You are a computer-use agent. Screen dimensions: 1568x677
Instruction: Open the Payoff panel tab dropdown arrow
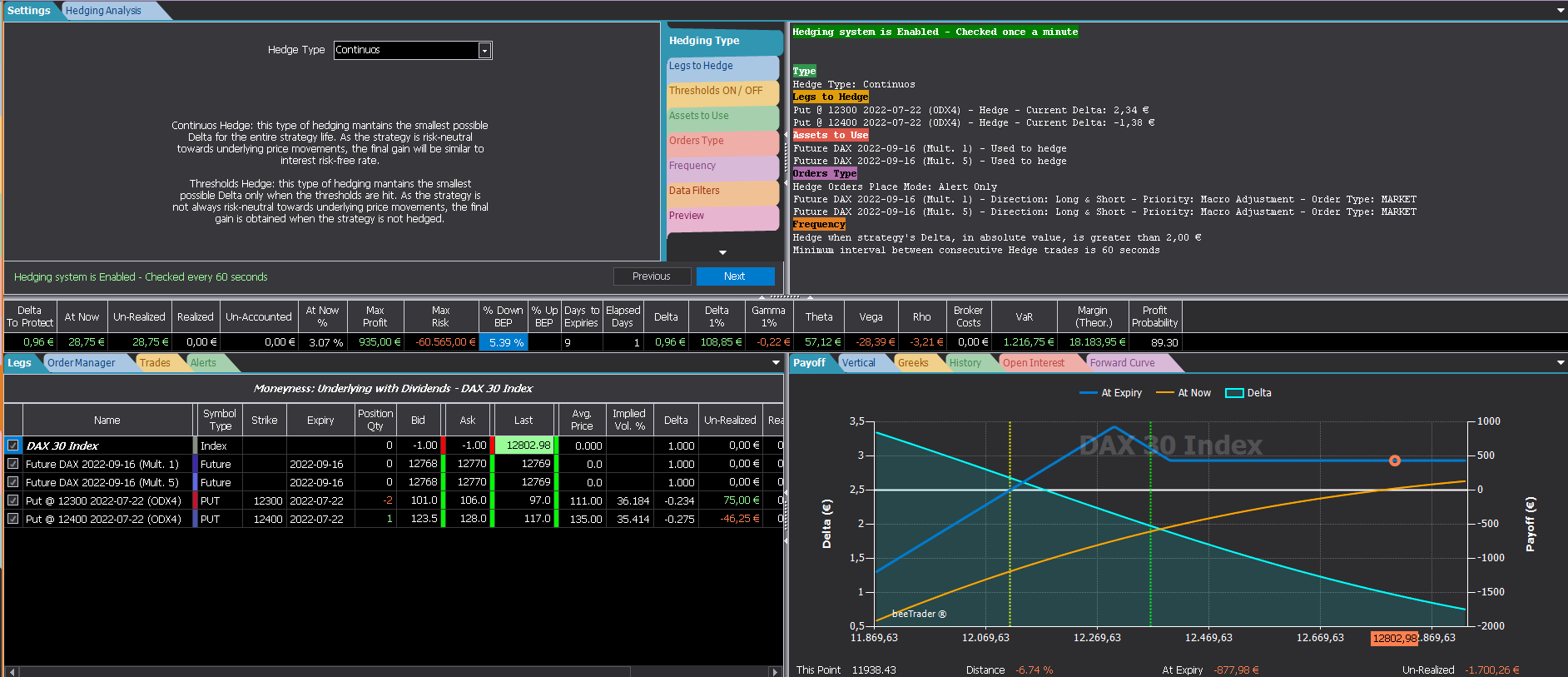pyautogui.click(x=1561, y=363)
